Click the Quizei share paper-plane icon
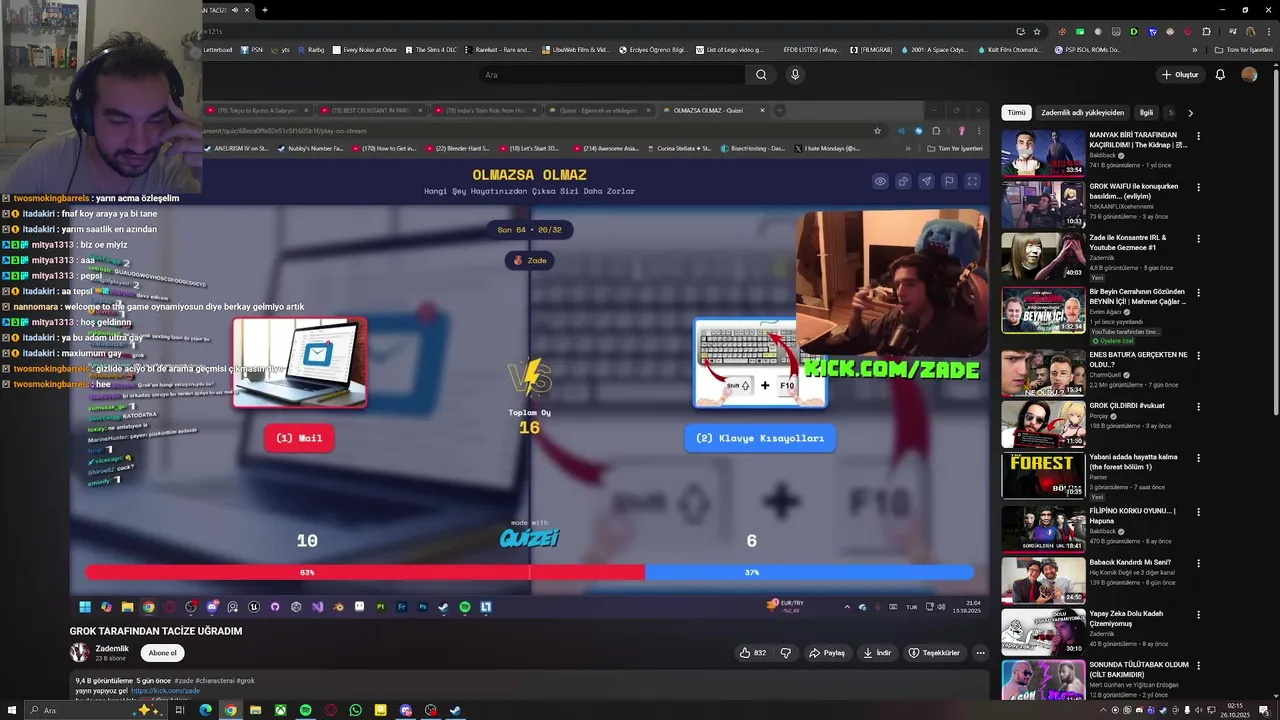The image size is (1280, 720). tap(926, 181)
